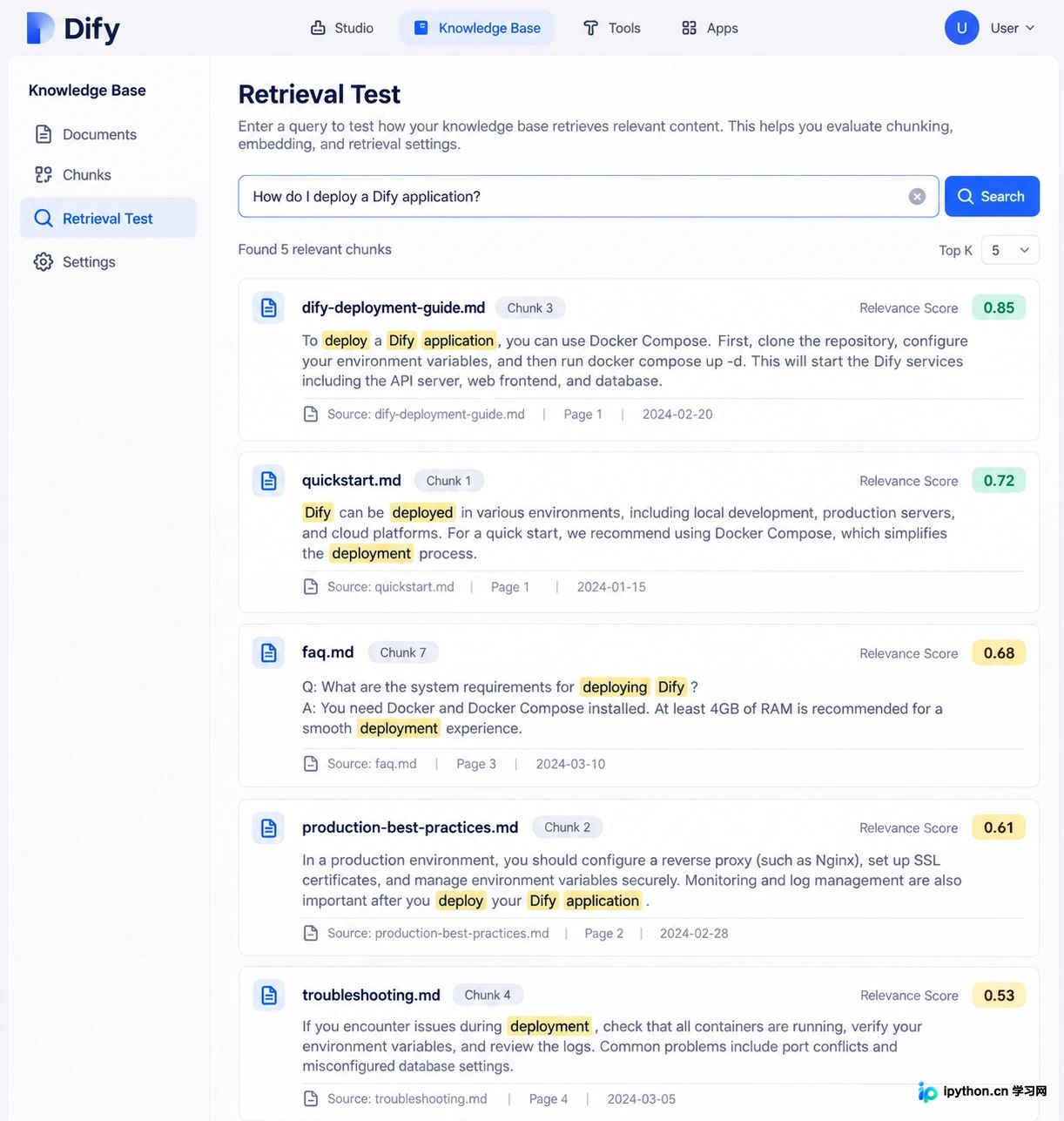Open Documents in the sidebar
Image resolution: width=1064 pixels, height=1121 pixels.
coord(109,134)
